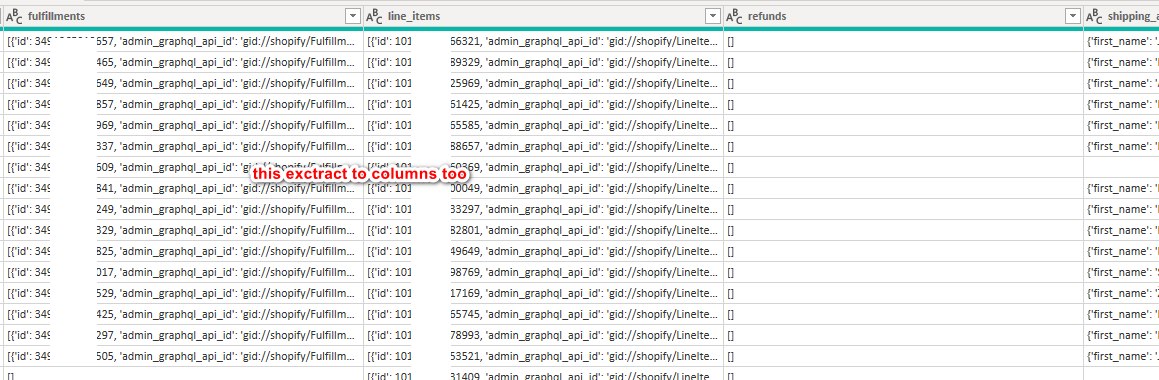The height and width of the screenshot is (380, 1159).
Task: Click the ABC type icon for line_items column
Action: [375, 16]
